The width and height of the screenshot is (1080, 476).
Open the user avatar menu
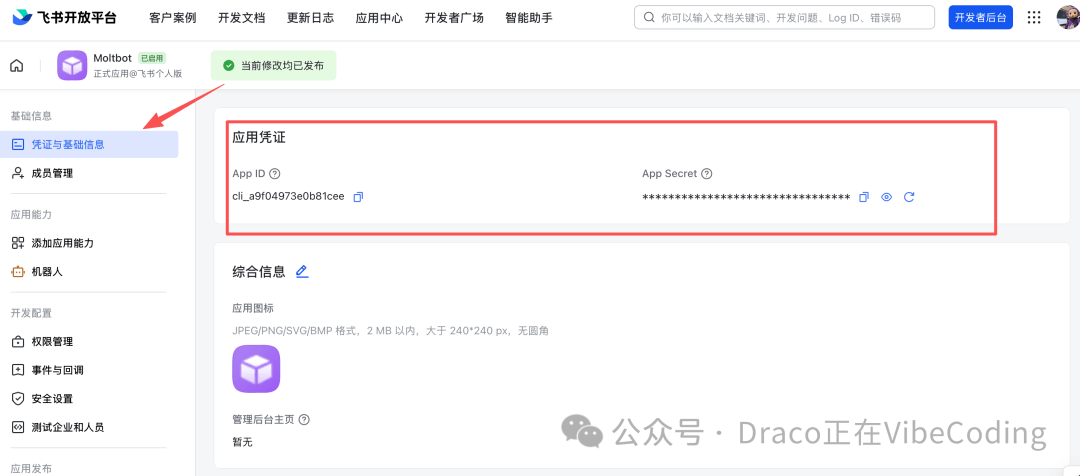pyautogui.click(x=1068, y=17)
